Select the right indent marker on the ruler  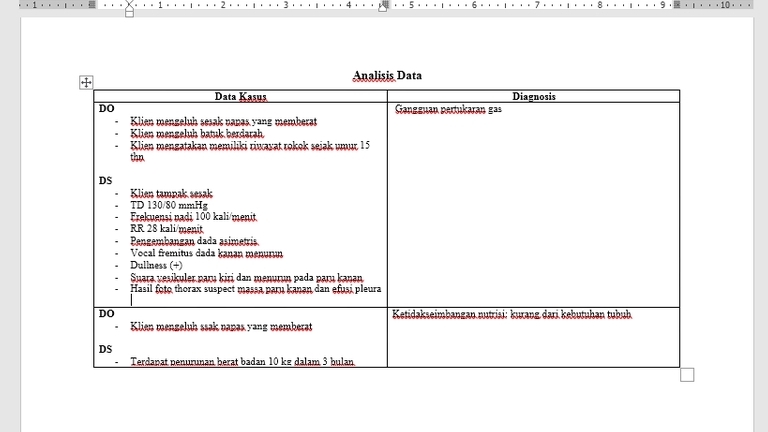pos(383,6)
